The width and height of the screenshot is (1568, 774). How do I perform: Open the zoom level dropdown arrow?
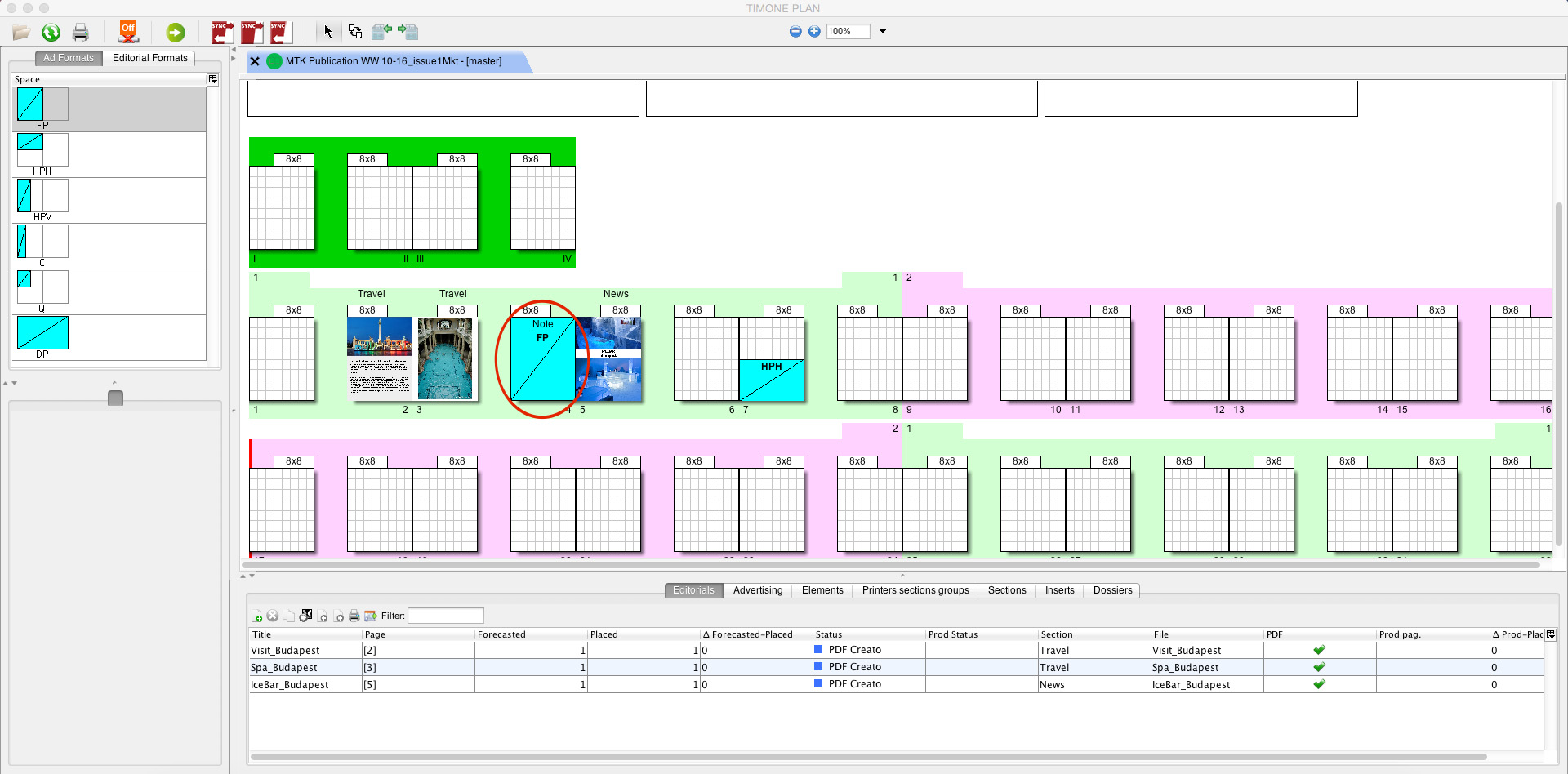tap(883, 32)
